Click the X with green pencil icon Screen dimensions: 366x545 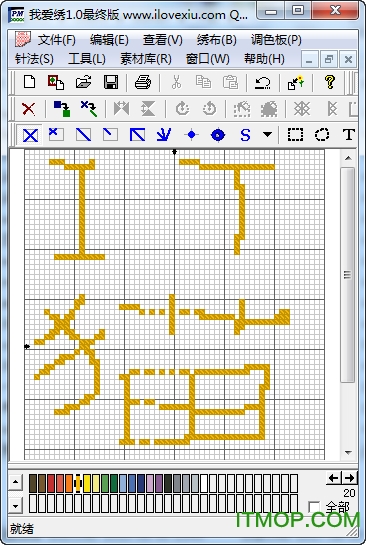point(89,109)
